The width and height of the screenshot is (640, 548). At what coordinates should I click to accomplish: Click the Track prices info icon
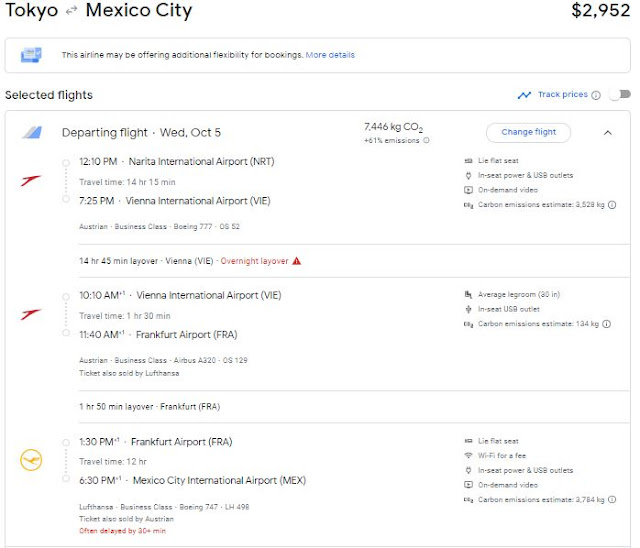coord(596,95)
